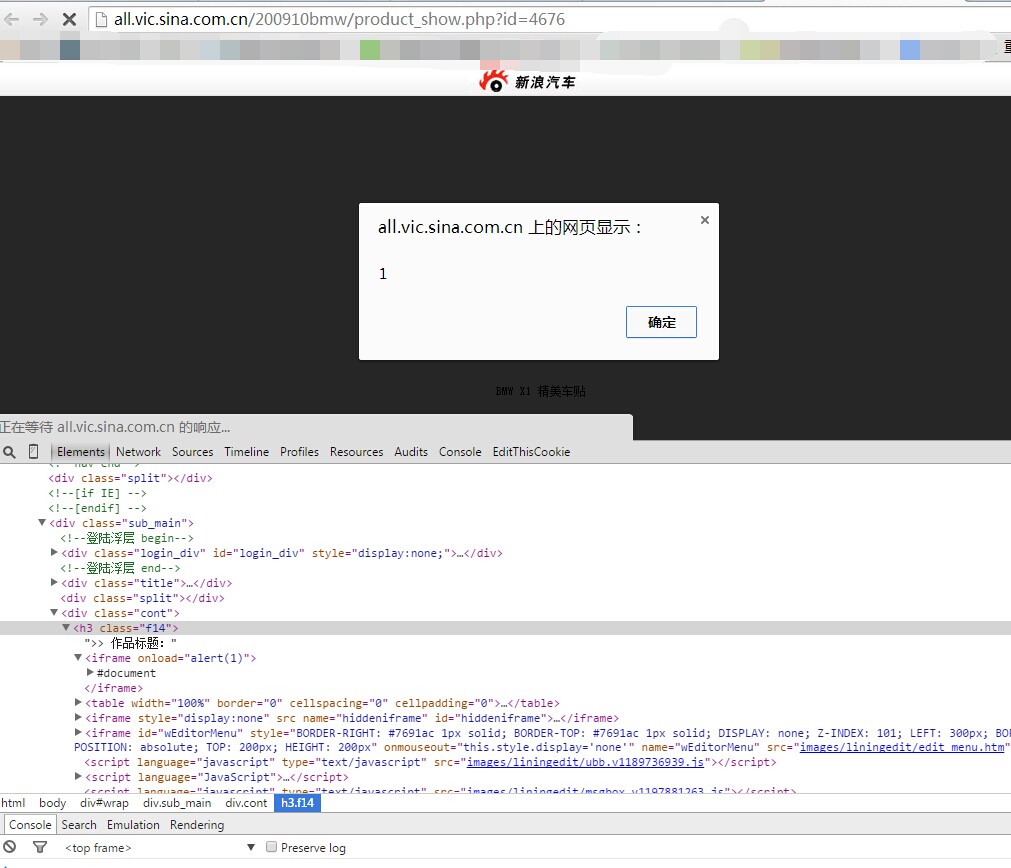Screen dimensions: 1011x868
Task: Expand the #document node
Action: (x=90, y=672)
